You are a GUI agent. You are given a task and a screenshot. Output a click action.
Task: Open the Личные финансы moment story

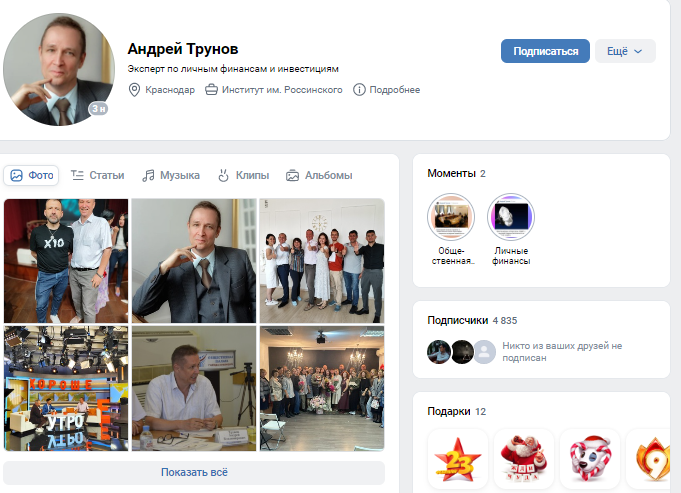point(511,229)
